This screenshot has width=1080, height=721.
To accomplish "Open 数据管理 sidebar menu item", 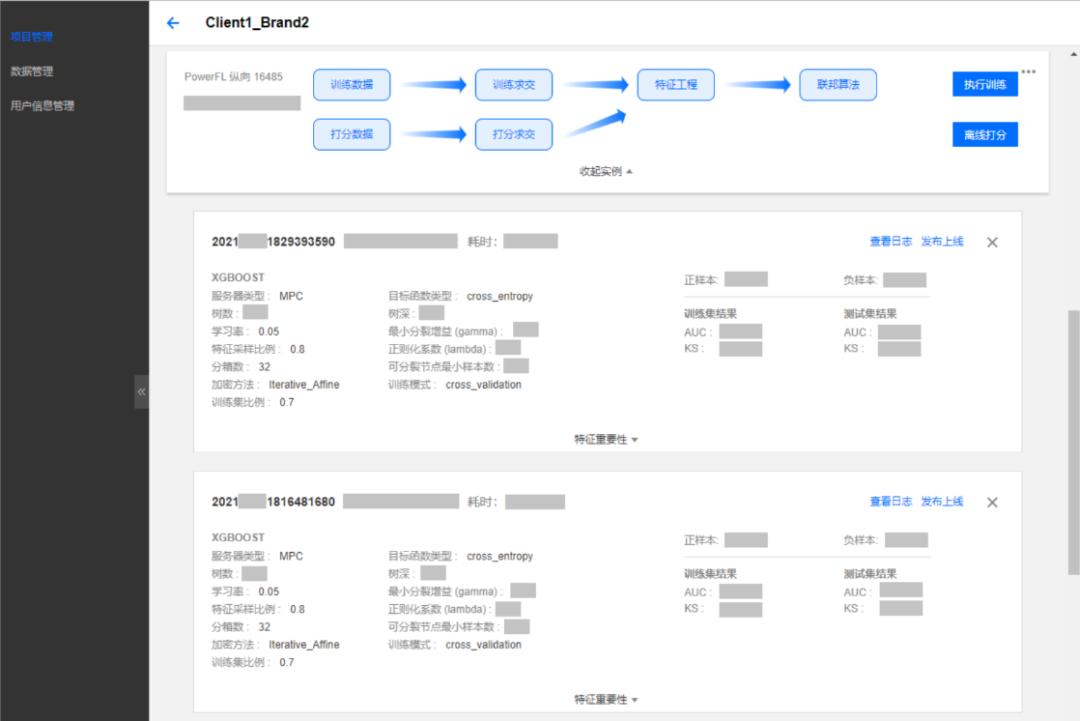I will tap(32, 71).
